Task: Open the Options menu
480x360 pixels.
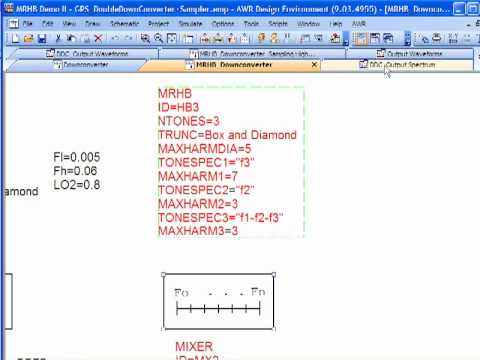Action: (x=223, y=24)
